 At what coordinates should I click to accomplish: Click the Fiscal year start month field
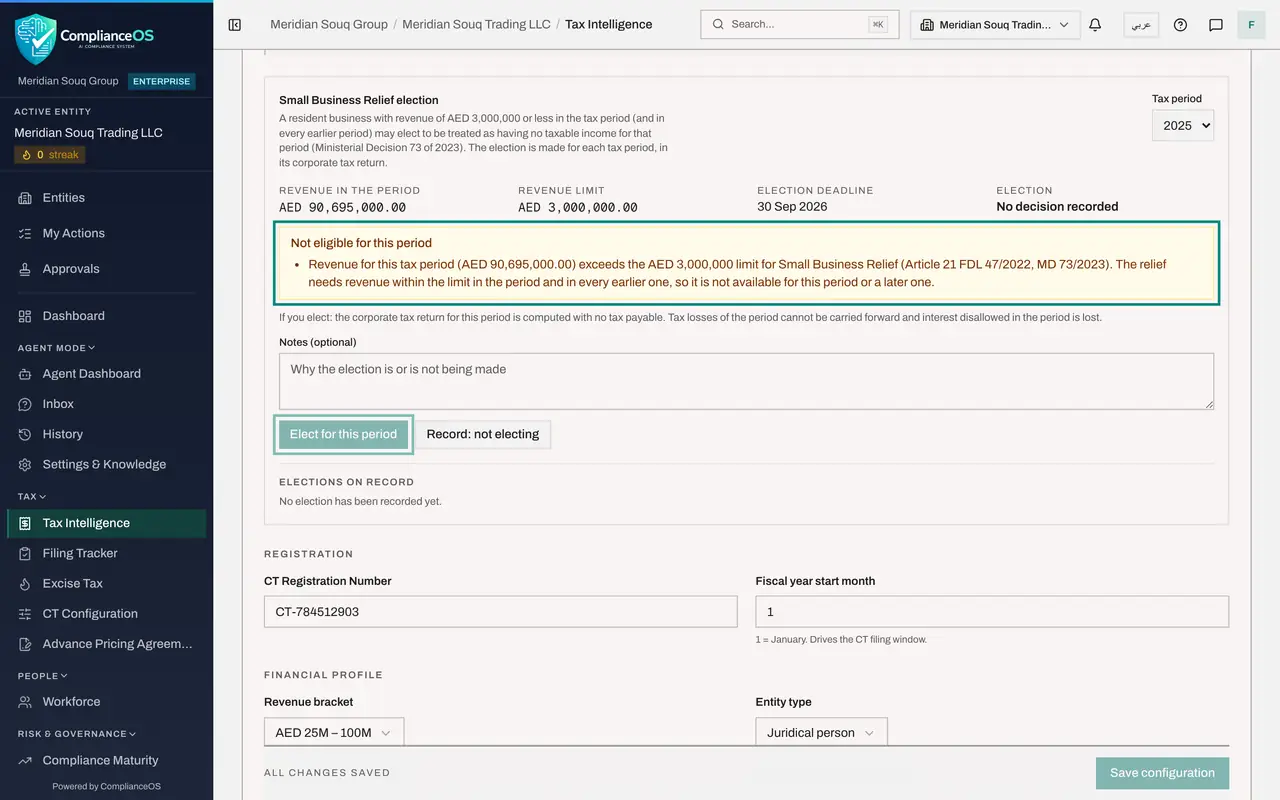tap(992, 612)
